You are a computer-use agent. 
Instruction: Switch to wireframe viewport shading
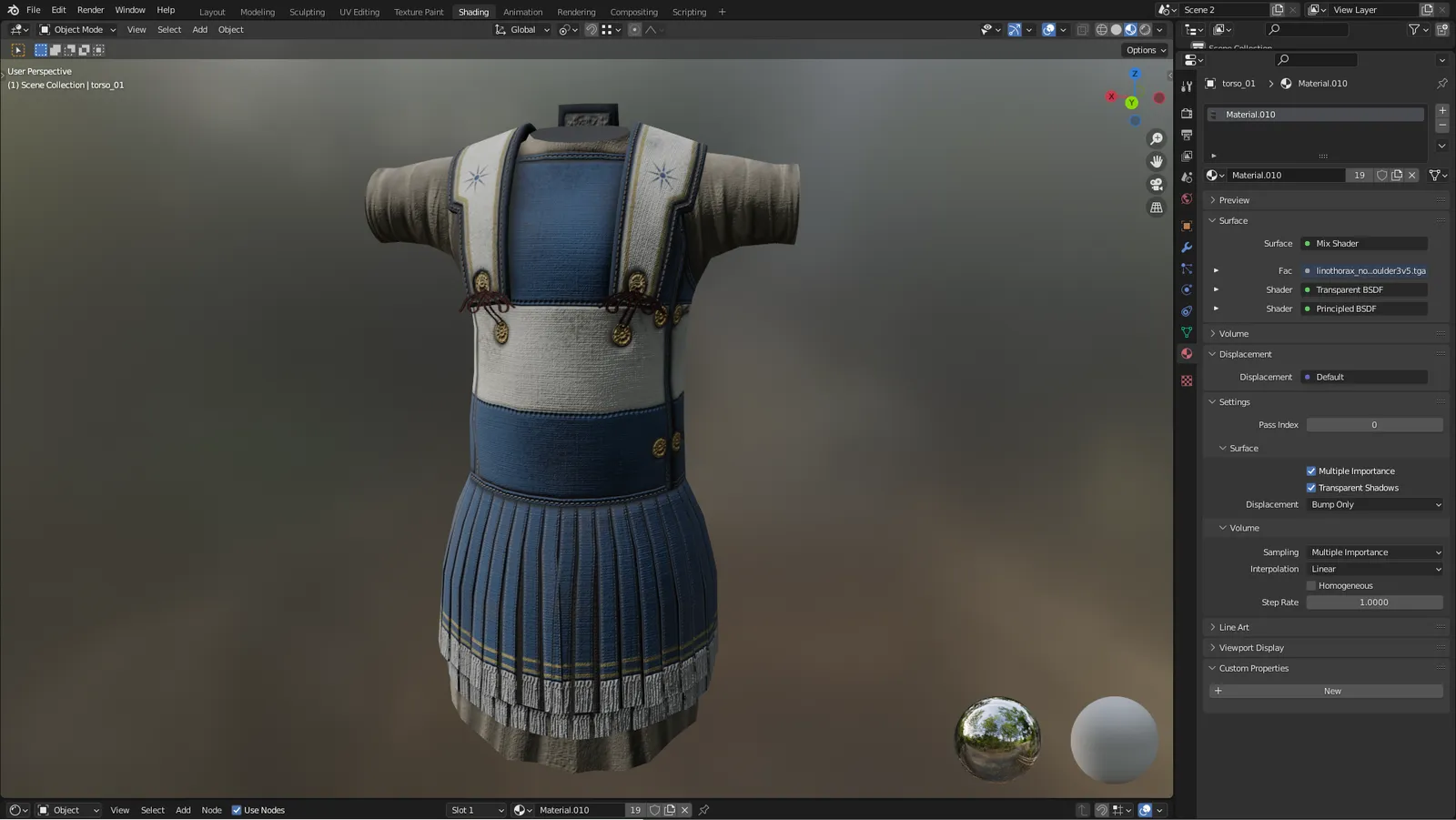(x=1101, y=30)
